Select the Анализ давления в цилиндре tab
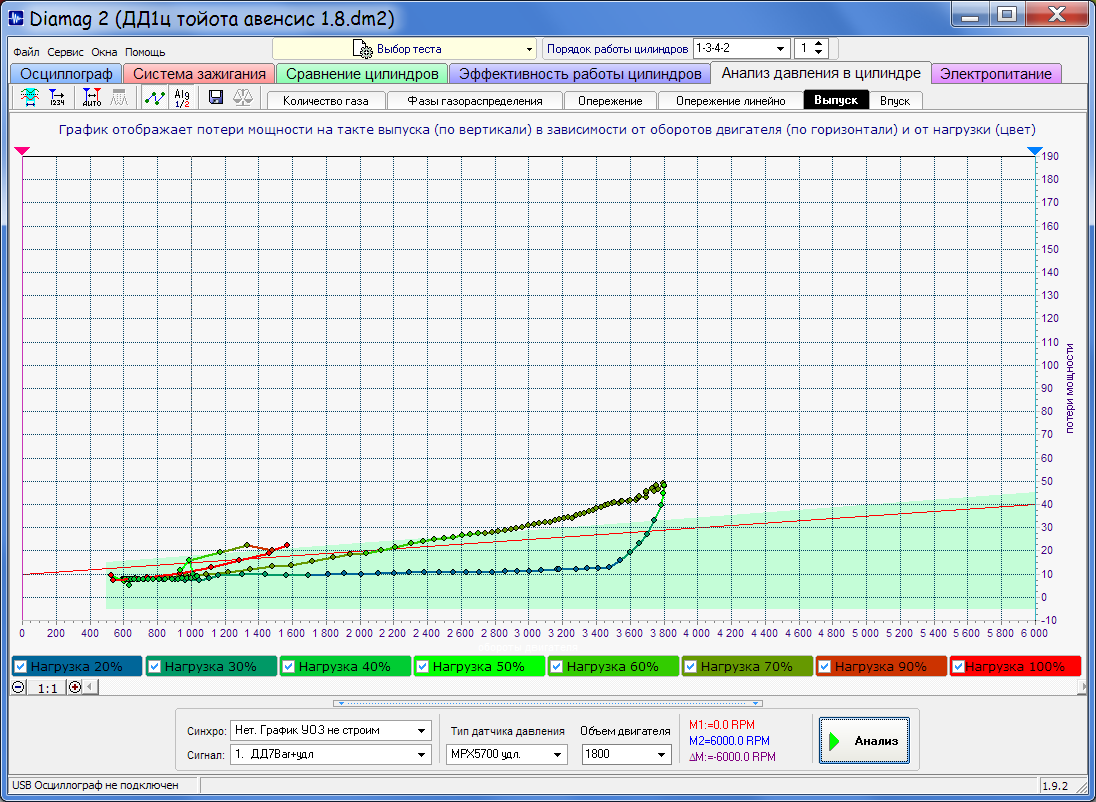1096x802 pixels. point(821,73)
